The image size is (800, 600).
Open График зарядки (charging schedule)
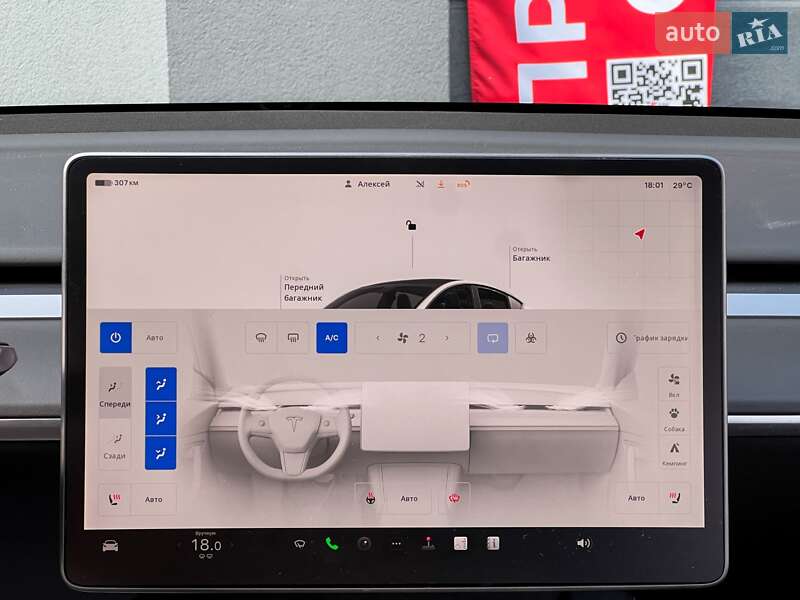652,337
